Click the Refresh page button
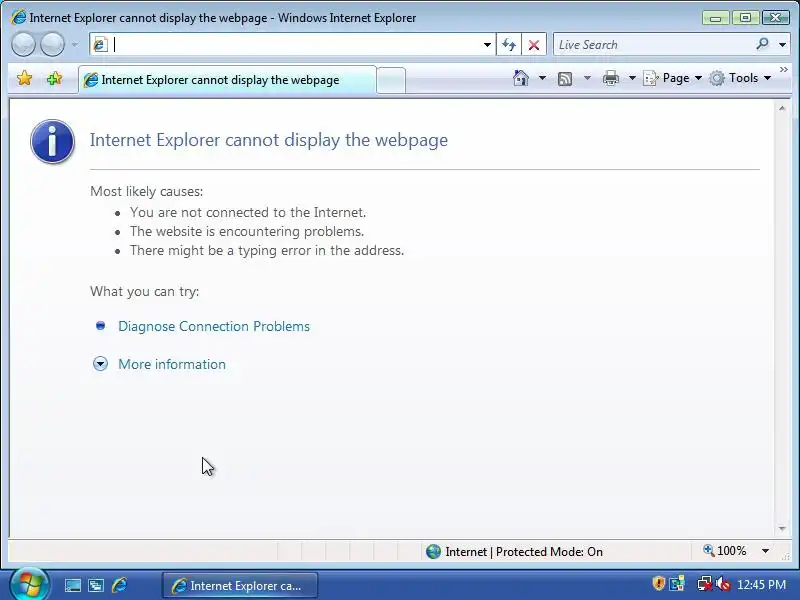 [x=509, y=45]
